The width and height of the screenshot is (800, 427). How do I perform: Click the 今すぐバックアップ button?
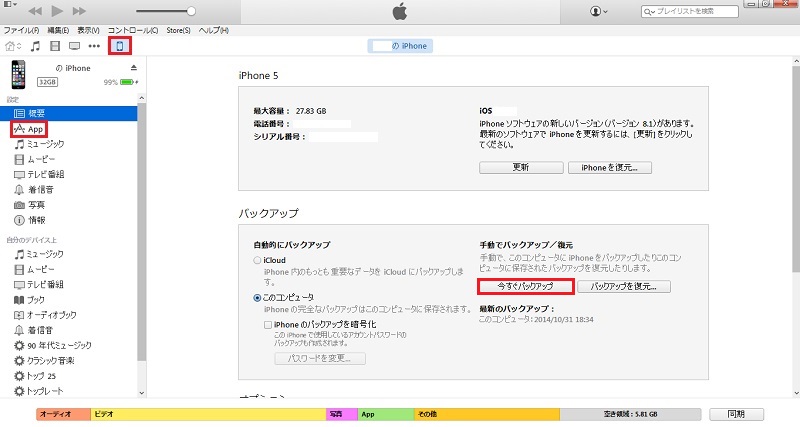[526, 287]
